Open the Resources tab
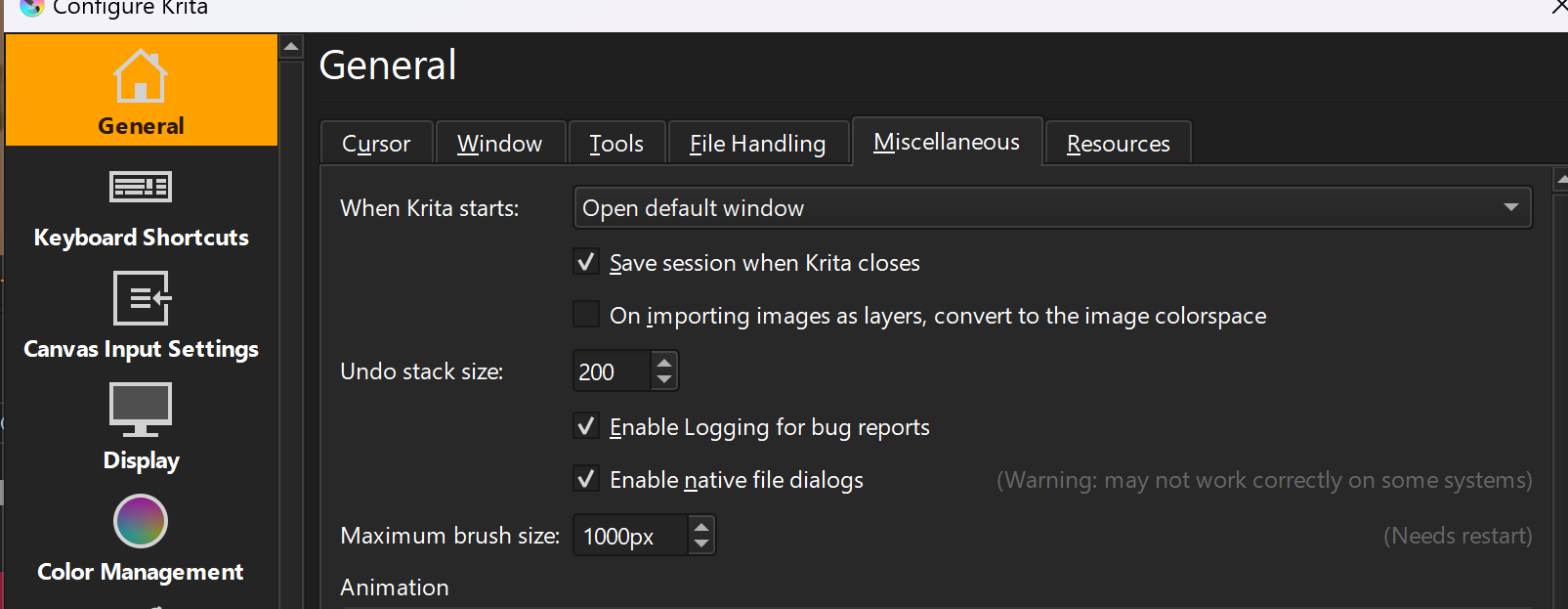Image resolution: width=1568 pixels, height=609 pixels. click(x=1118, y=144)
